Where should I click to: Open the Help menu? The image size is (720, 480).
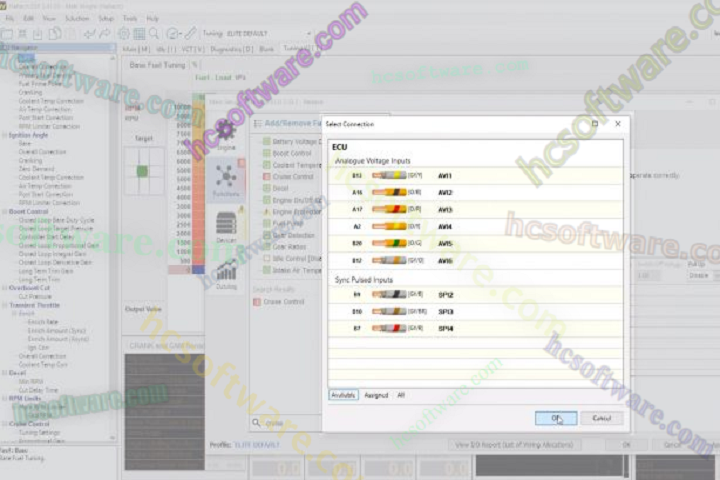pos(152,18)
